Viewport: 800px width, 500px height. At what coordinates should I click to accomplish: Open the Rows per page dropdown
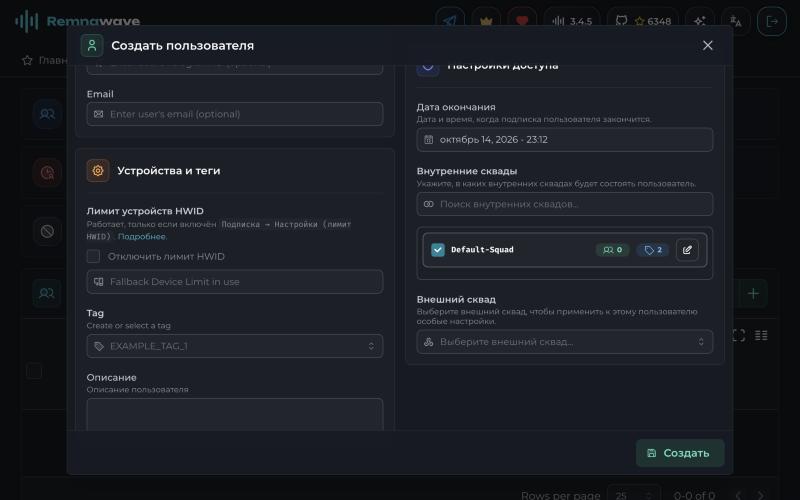pos(634,495)
